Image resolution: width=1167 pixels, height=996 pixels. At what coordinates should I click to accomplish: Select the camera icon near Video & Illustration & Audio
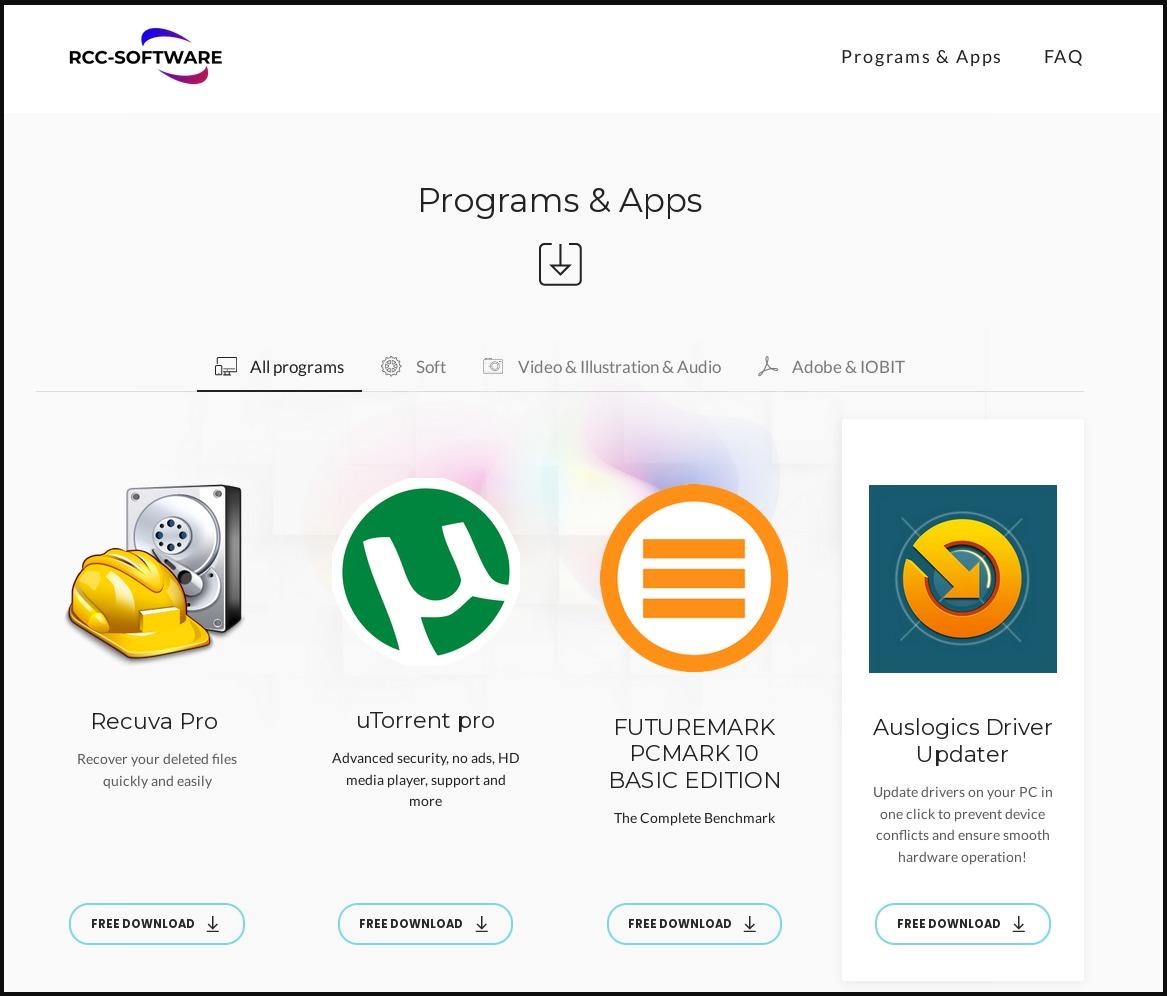pos(492,366)
